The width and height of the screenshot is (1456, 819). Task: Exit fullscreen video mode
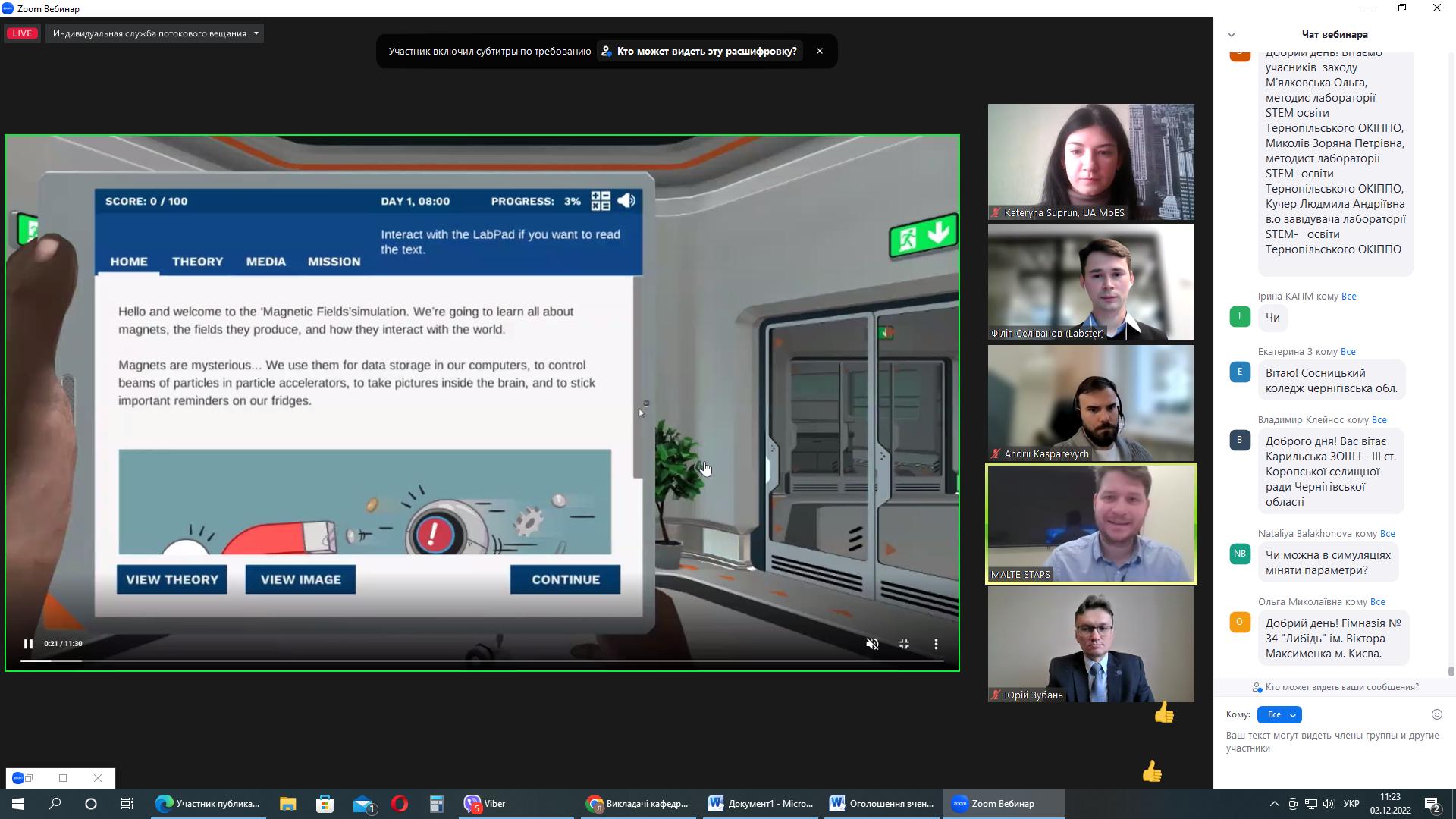(904, 644)
